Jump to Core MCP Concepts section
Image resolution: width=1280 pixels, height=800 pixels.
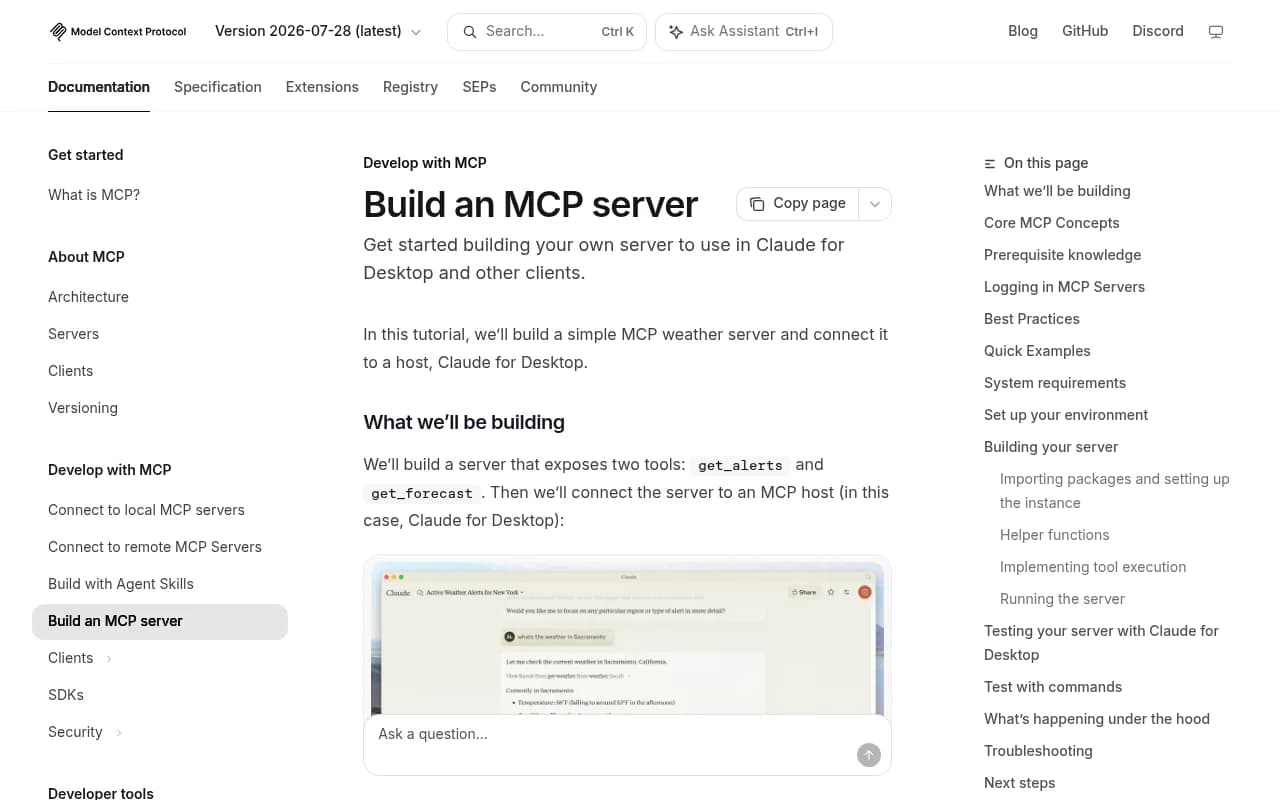1052,223
